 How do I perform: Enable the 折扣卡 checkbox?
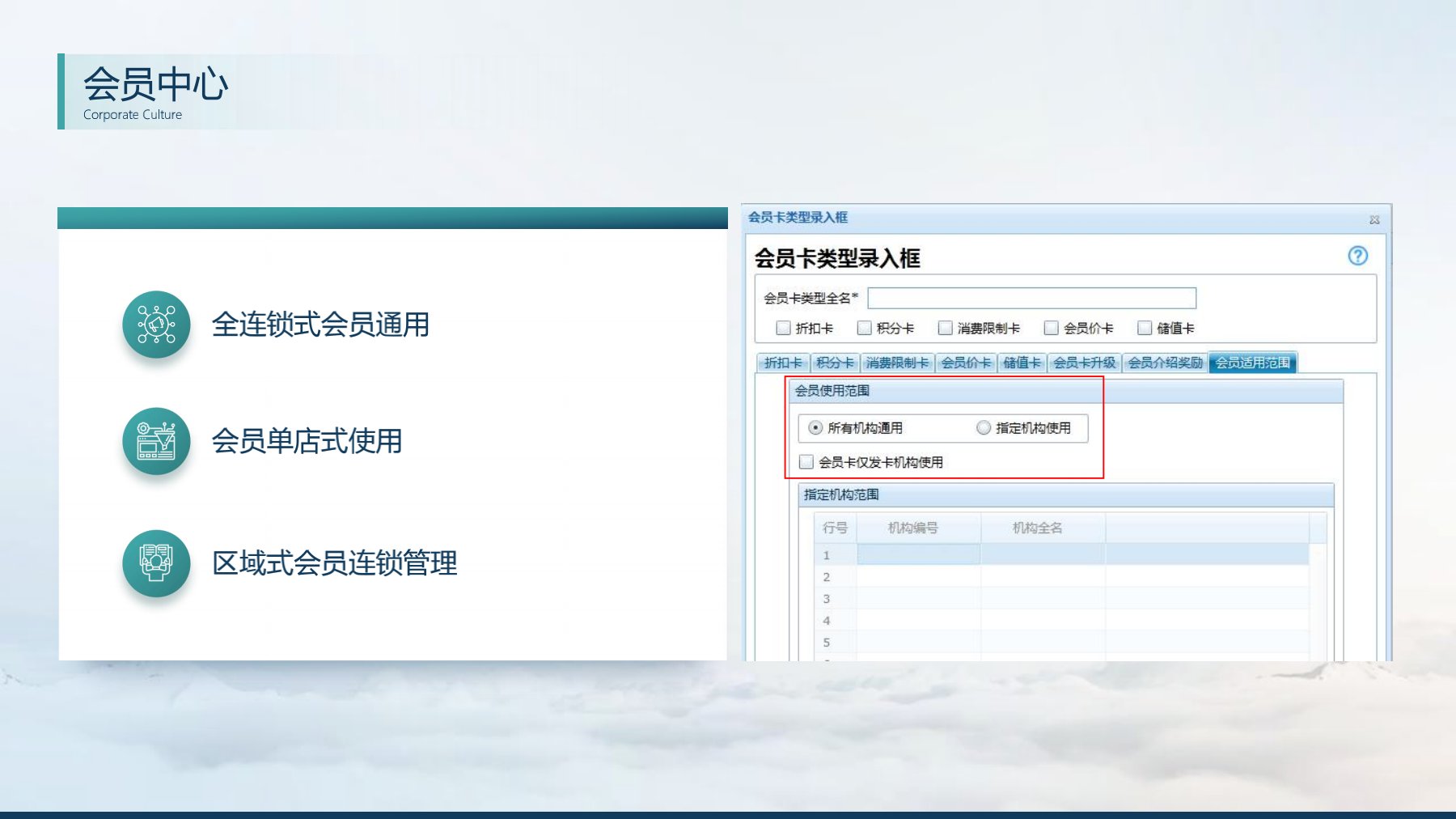[x=783, y=328]
